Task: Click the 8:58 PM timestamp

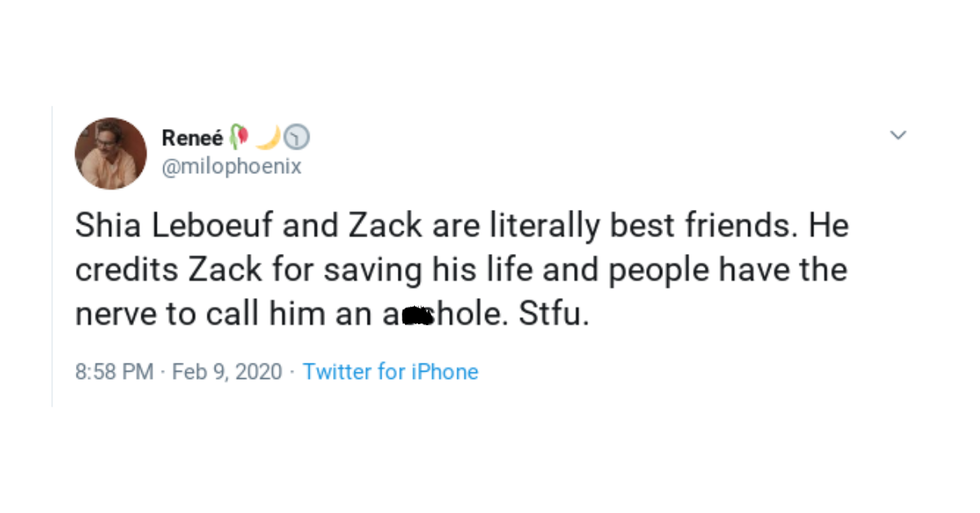Action: [114, 372]
